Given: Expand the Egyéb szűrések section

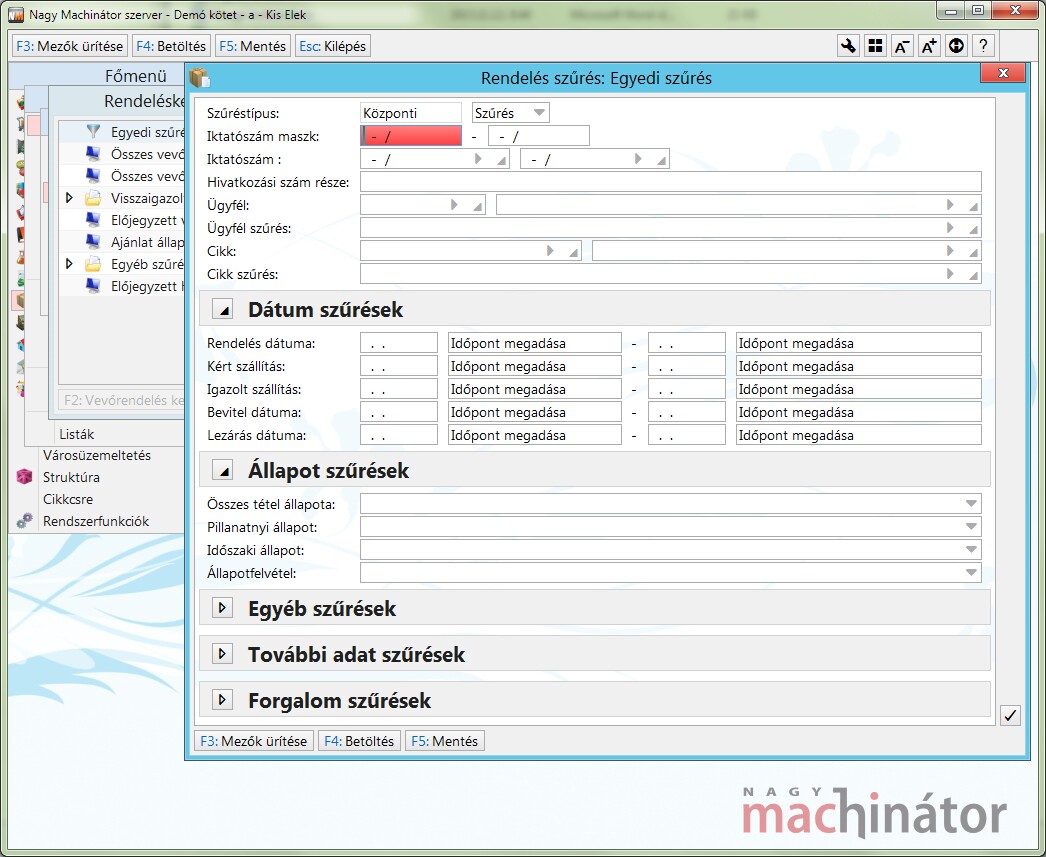Looking at the screenshot, I should [222, 608].
